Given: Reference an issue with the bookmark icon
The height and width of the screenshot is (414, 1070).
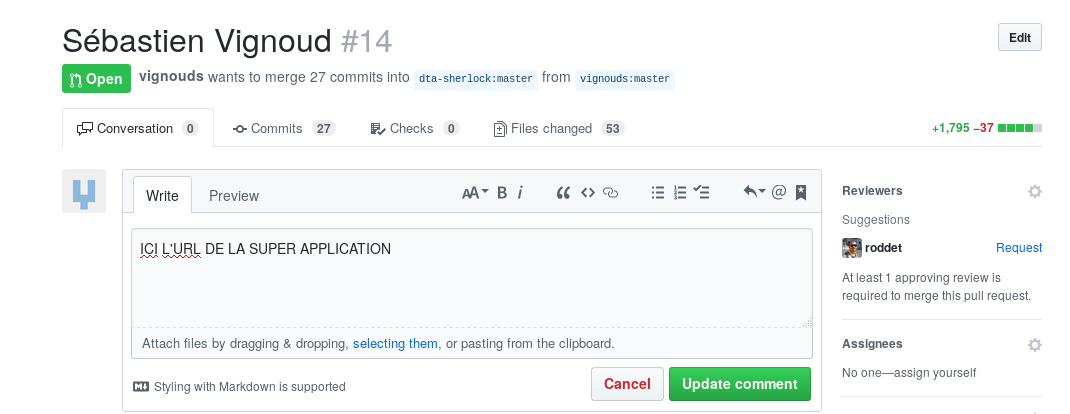Looking at the screenshot, I should point(801,193).
